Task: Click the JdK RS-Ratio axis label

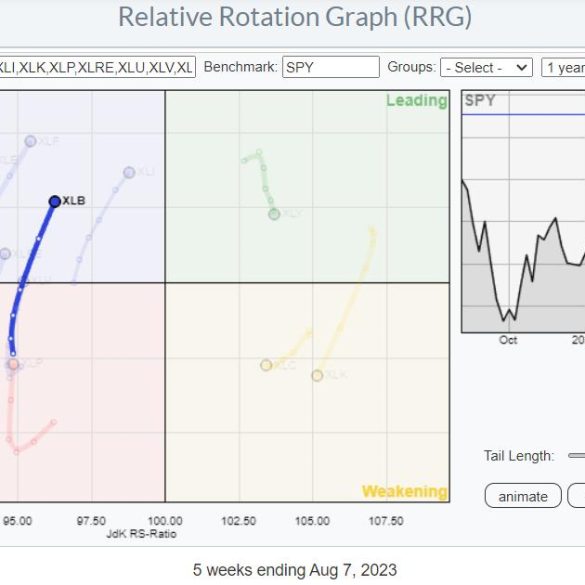Action: click(x=141, y=534)
